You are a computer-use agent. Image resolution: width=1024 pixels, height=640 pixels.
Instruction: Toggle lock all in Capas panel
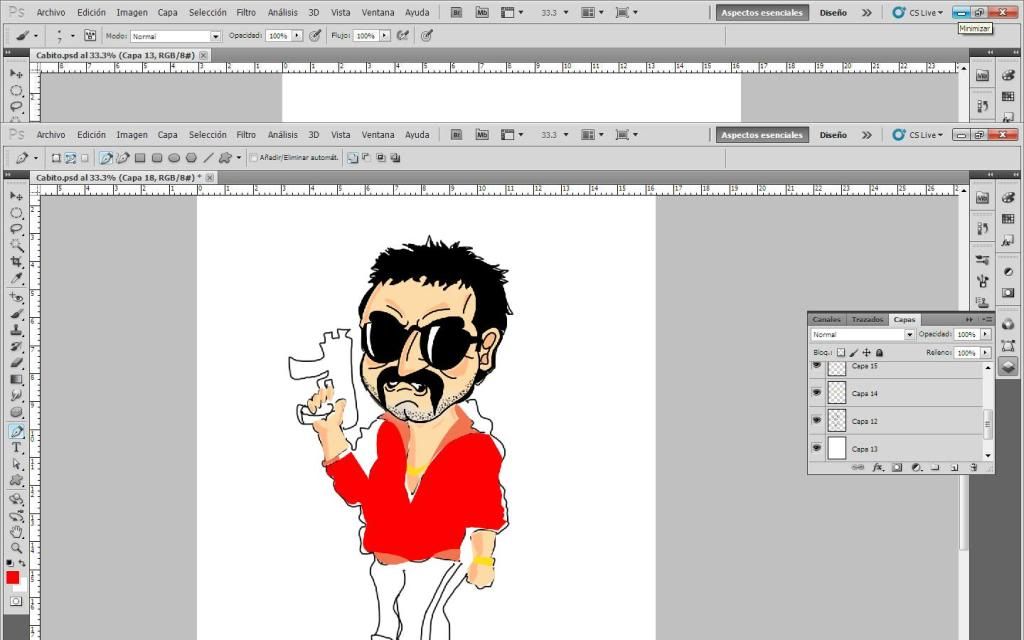tap(879, 353)
